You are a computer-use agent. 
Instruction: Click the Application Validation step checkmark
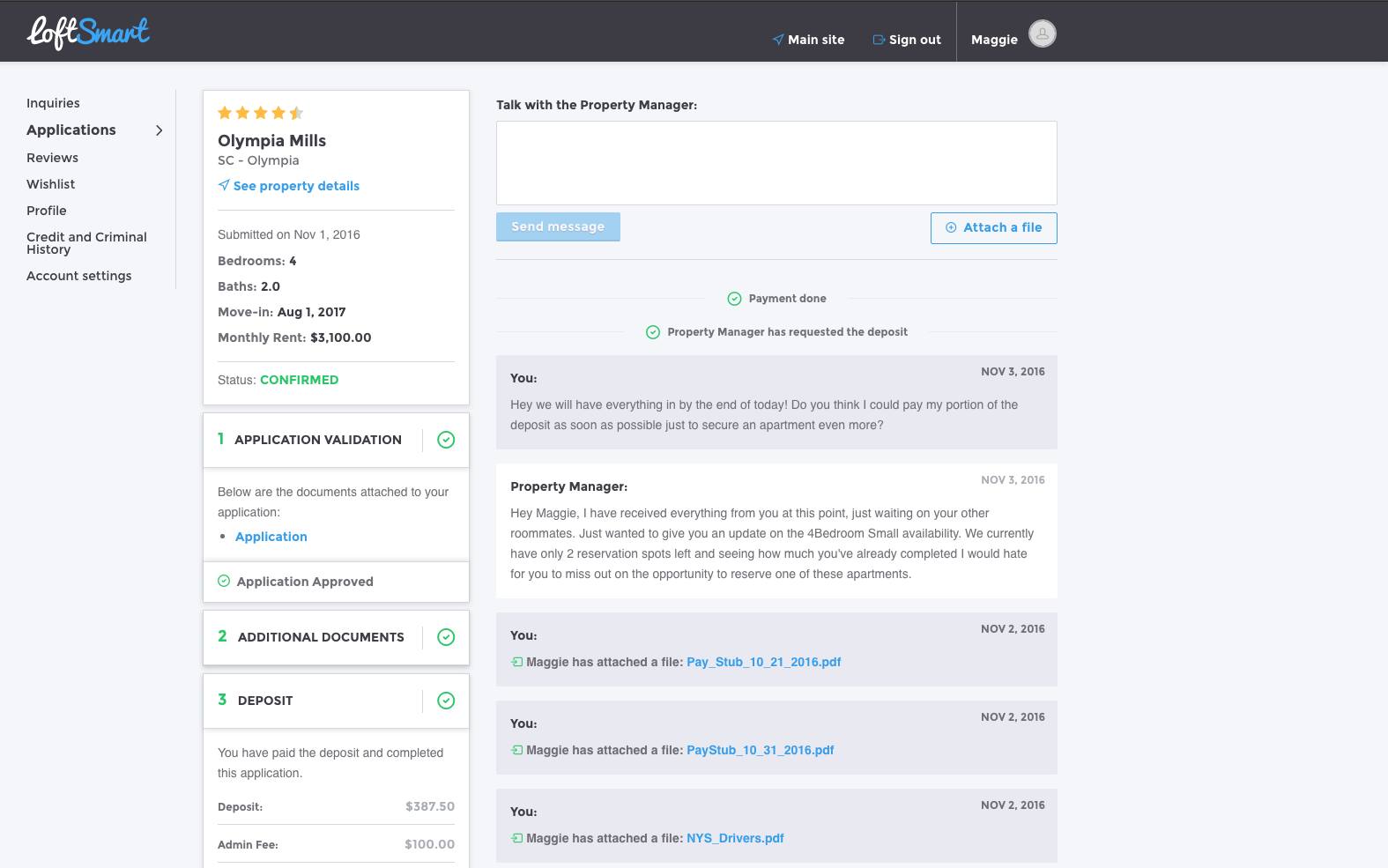pos(446,440)
